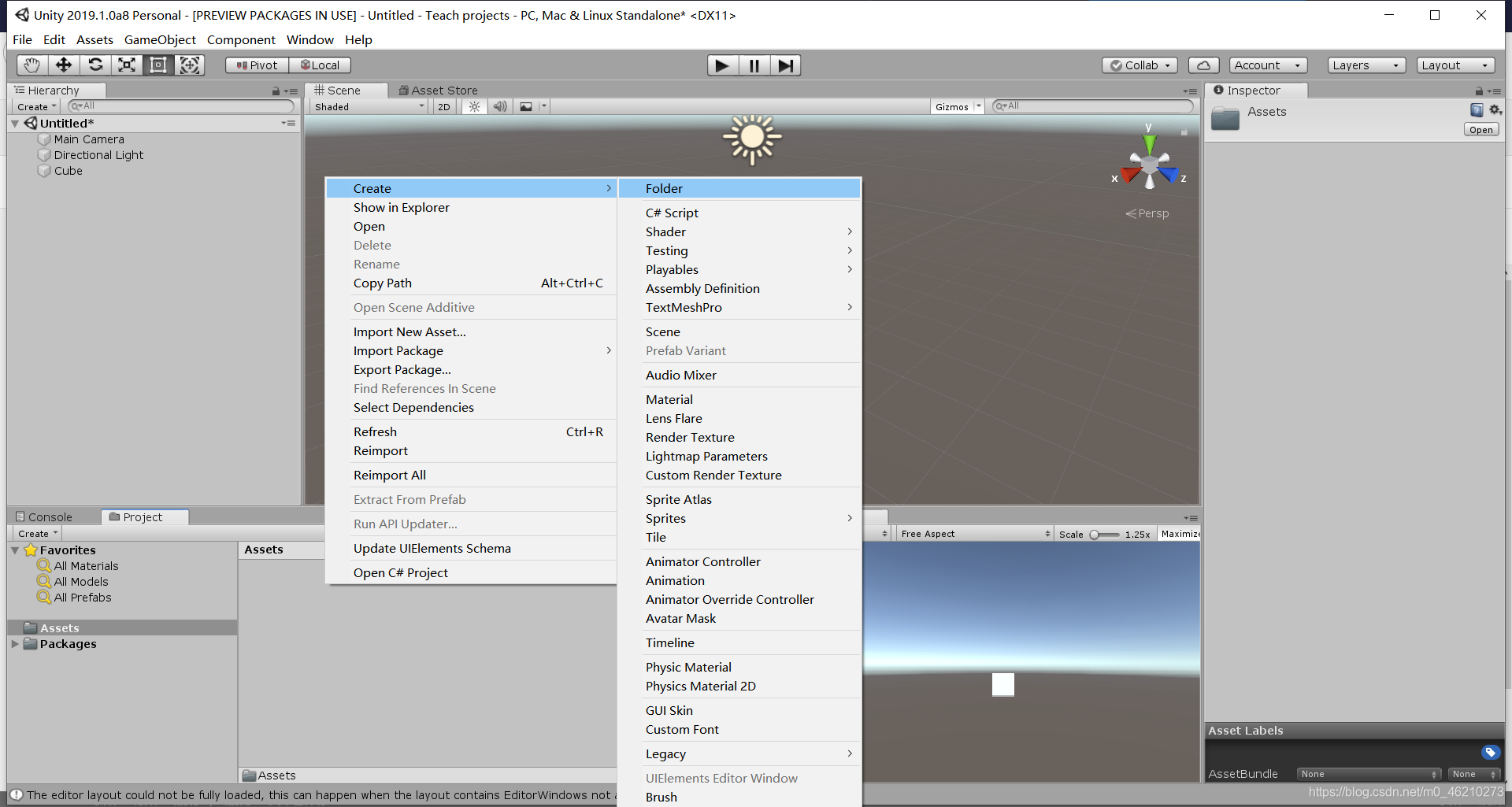
Task: Click the scene gizmo X axis cone
Action: point(1132,173)
